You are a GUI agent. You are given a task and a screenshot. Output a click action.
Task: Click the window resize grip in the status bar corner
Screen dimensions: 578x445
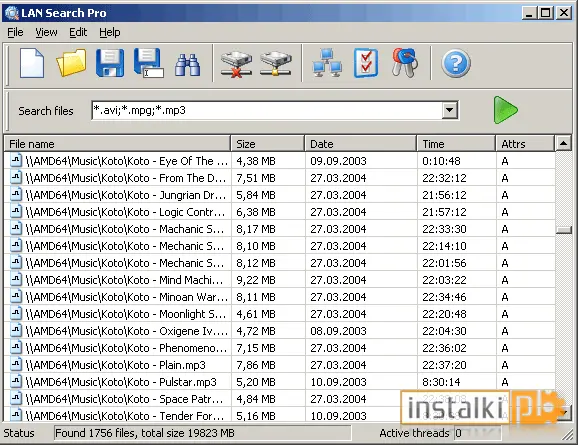pos(568,435)
